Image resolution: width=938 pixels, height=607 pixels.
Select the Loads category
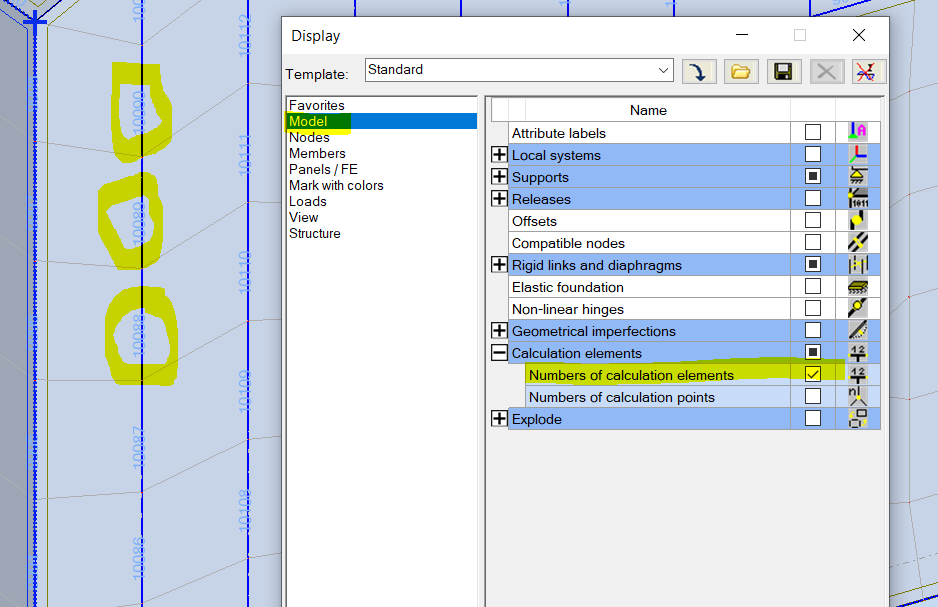307,201
